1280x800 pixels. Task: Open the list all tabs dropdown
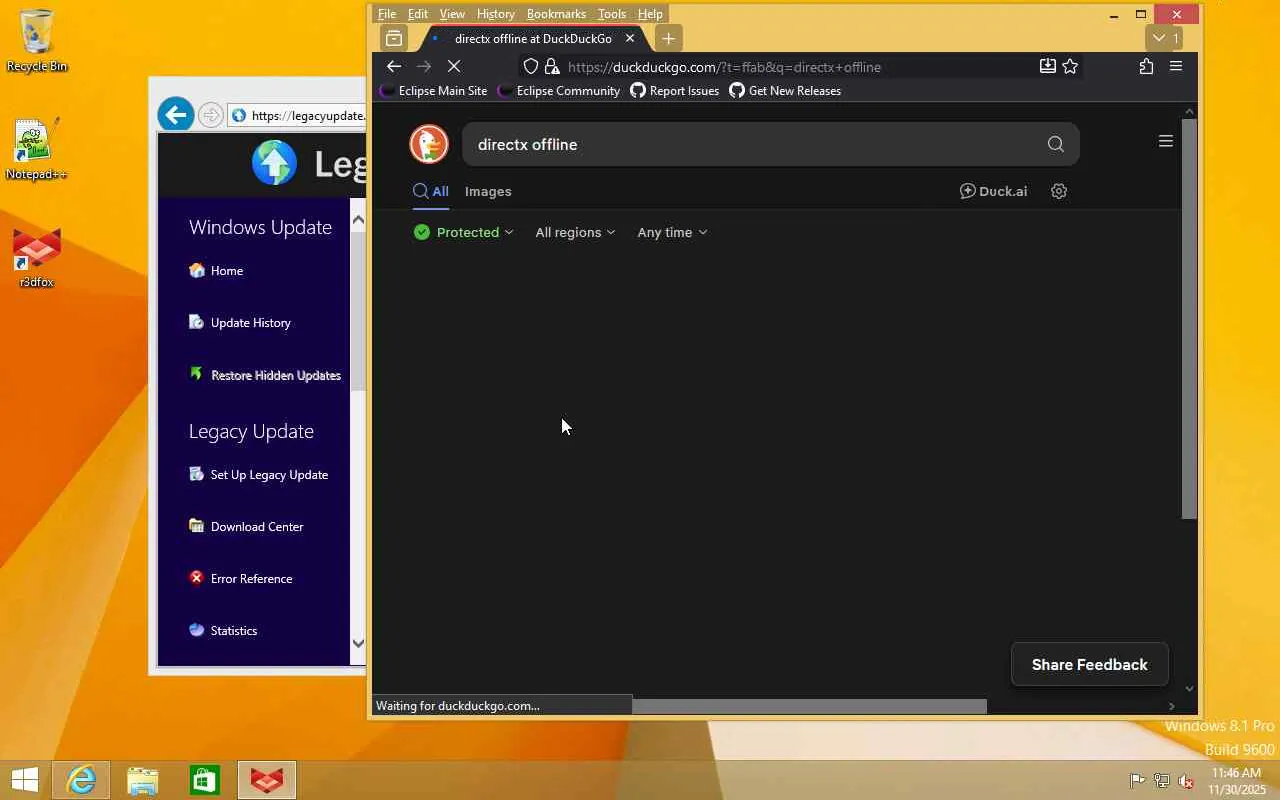click(x=1166, y=38)
